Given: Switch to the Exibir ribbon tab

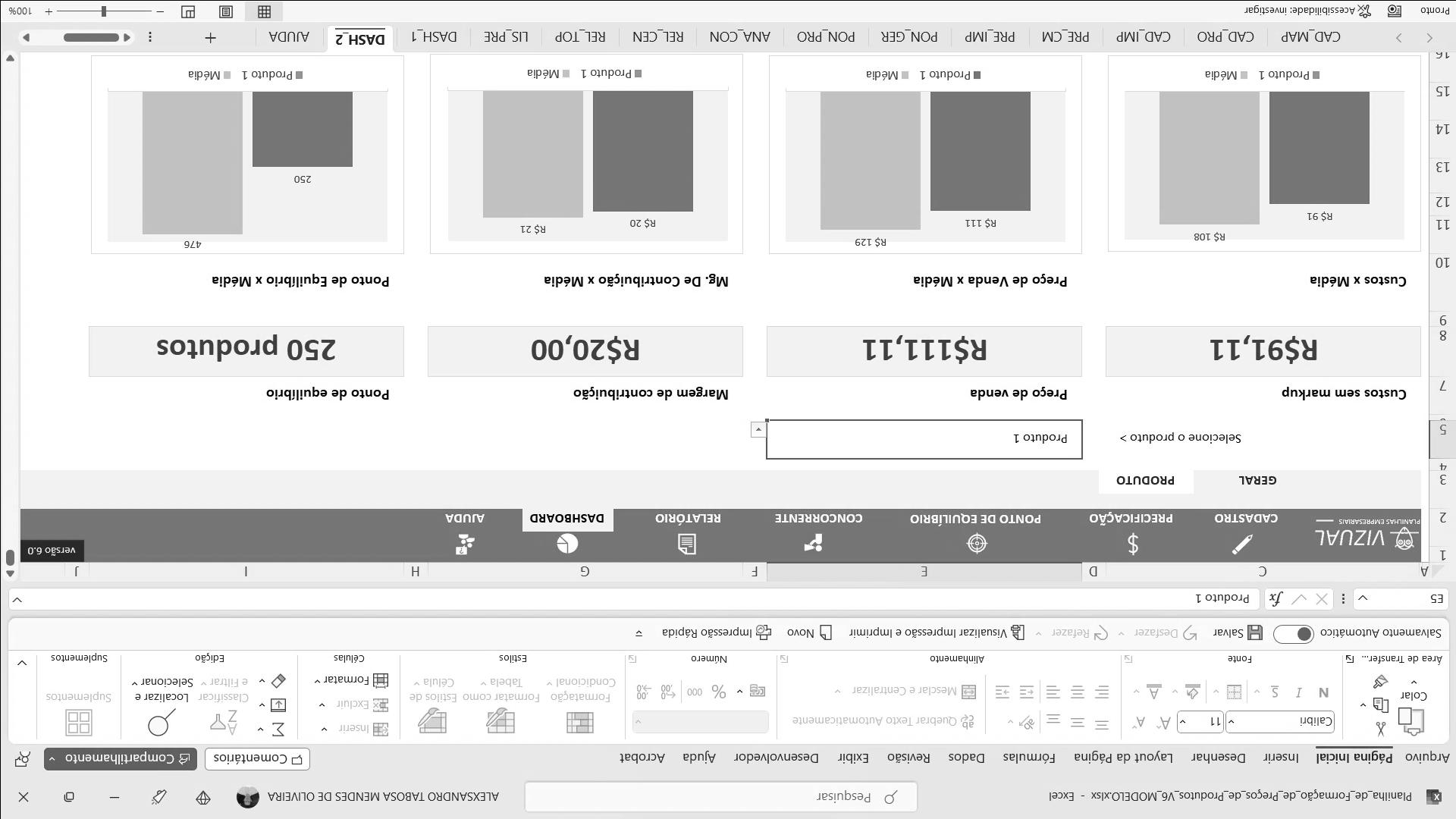Looking at the screenshot, I should (853, 758).
